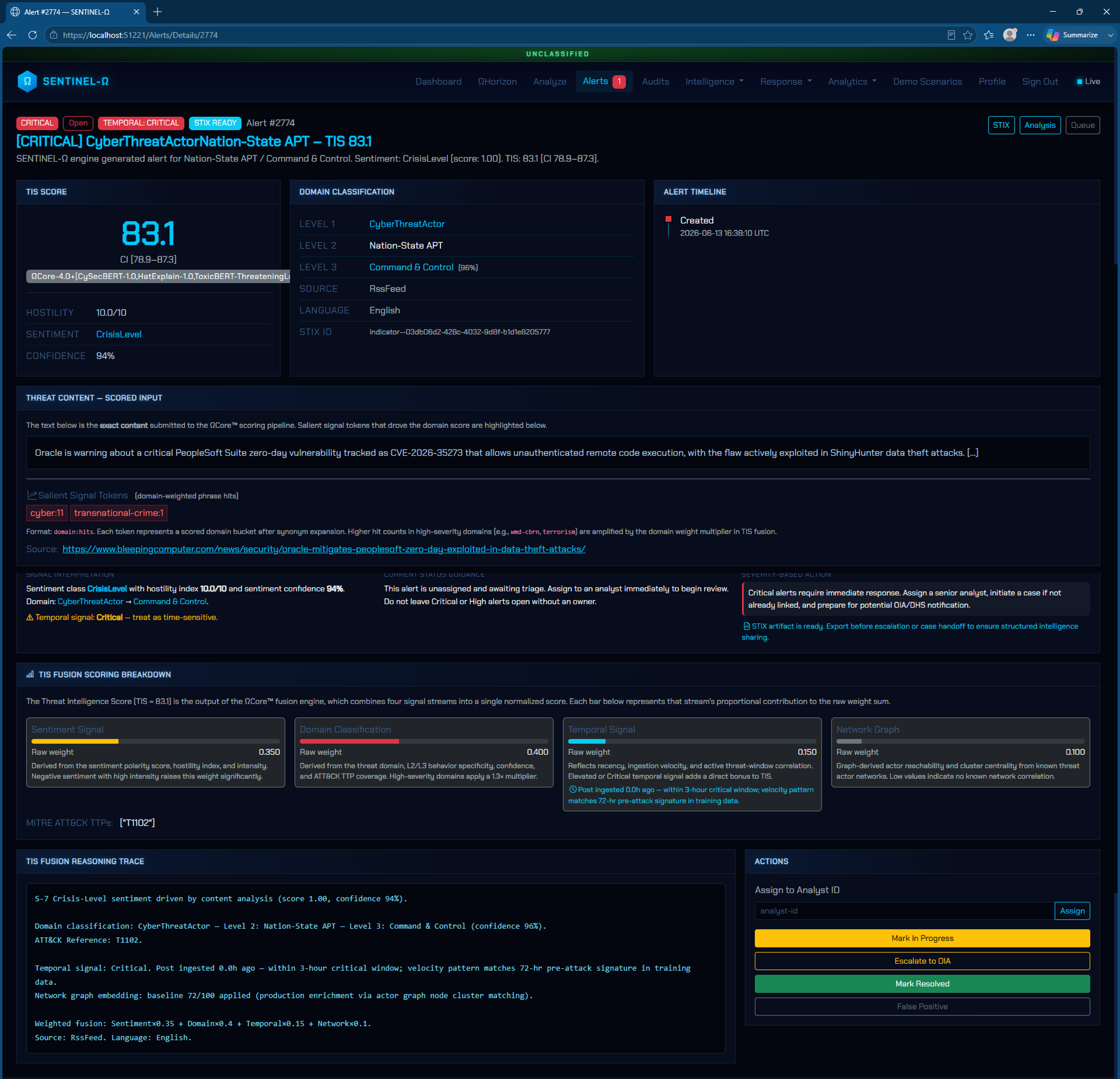This screenshot has height=1079, width=1120.
Task: Open the Profile page
Action: (992, 81)
